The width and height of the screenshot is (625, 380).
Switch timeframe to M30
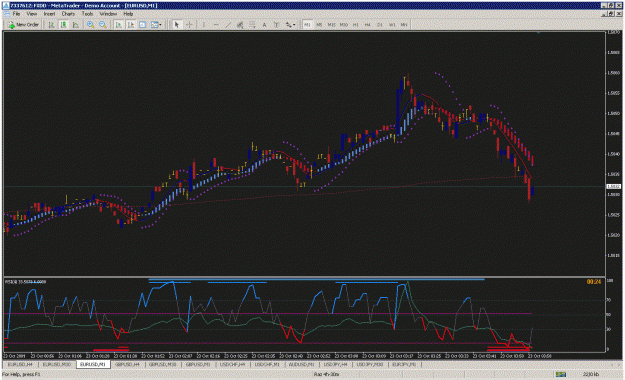pyautogui.click(x=344, y=25)
